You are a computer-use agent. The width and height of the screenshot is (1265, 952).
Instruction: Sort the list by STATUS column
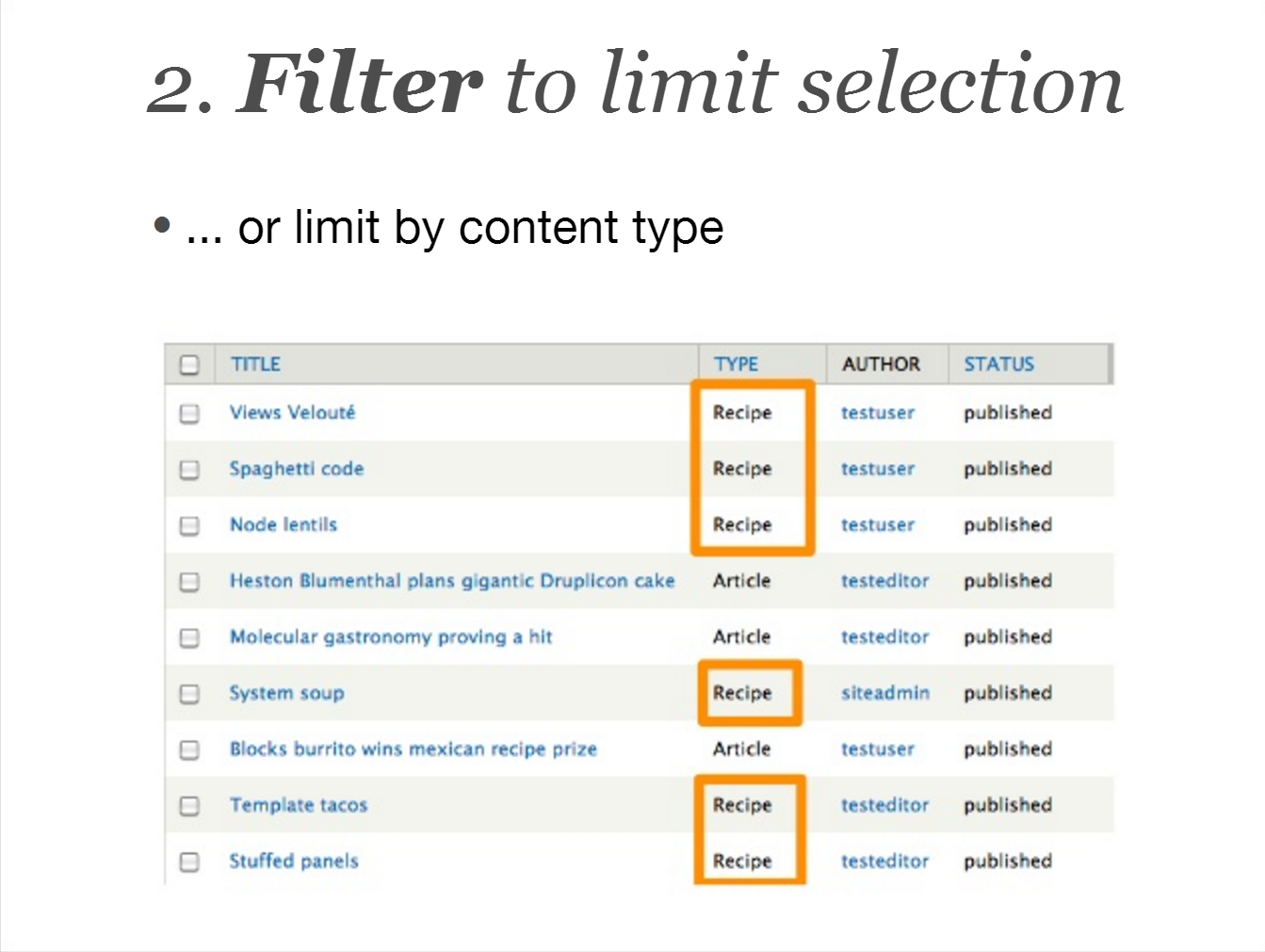pos(998,364)
